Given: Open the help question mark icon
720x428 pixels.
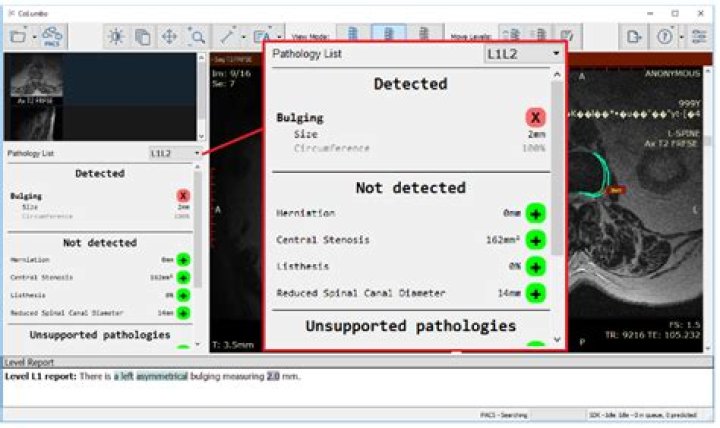Looking at the screenshot, I should (665, 36).
